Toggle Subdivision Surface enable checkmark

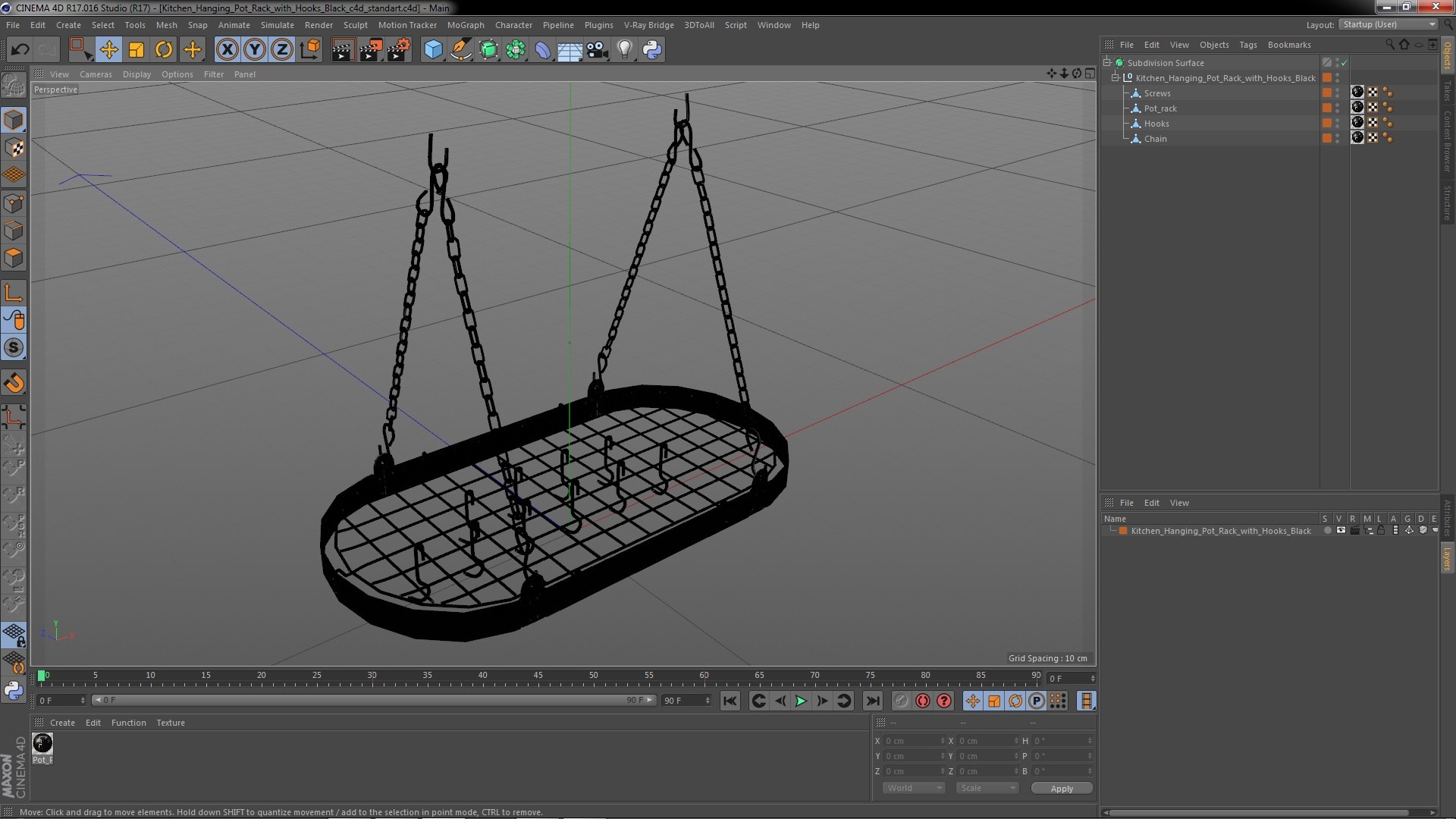(1345, 63)
